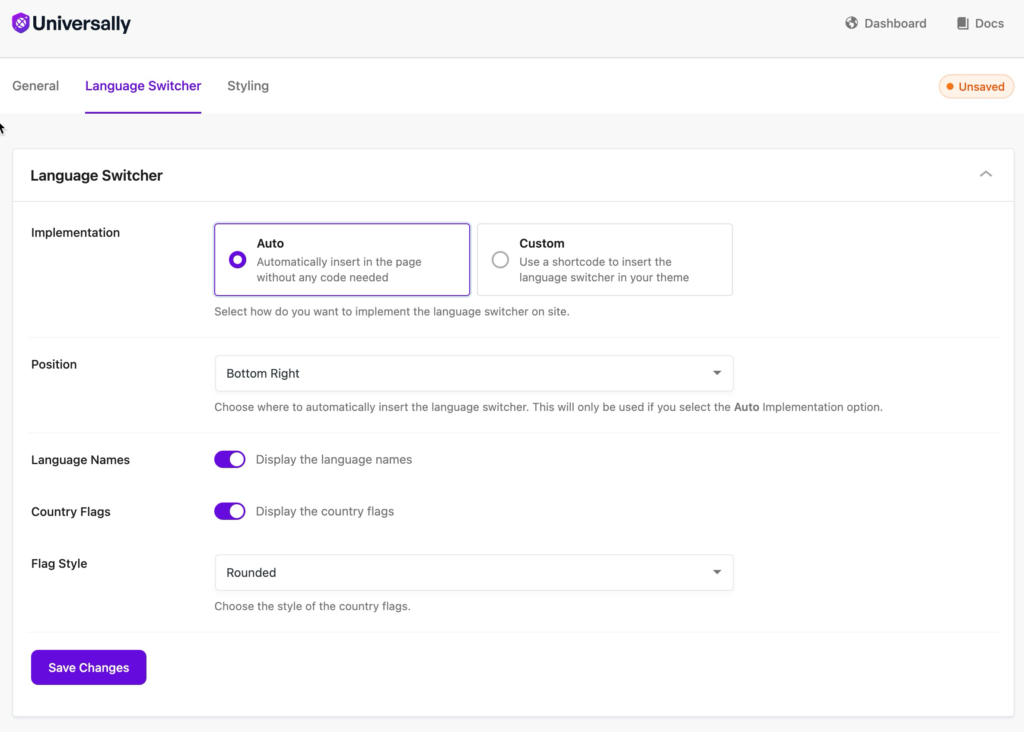
Task: Click the Universally shield logo icon
Action: (20, 23)
